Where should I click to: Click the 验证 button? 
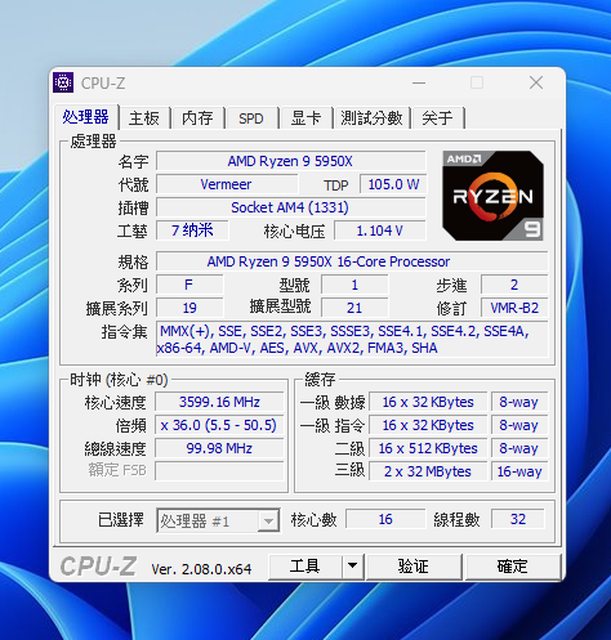pos(413,566)
